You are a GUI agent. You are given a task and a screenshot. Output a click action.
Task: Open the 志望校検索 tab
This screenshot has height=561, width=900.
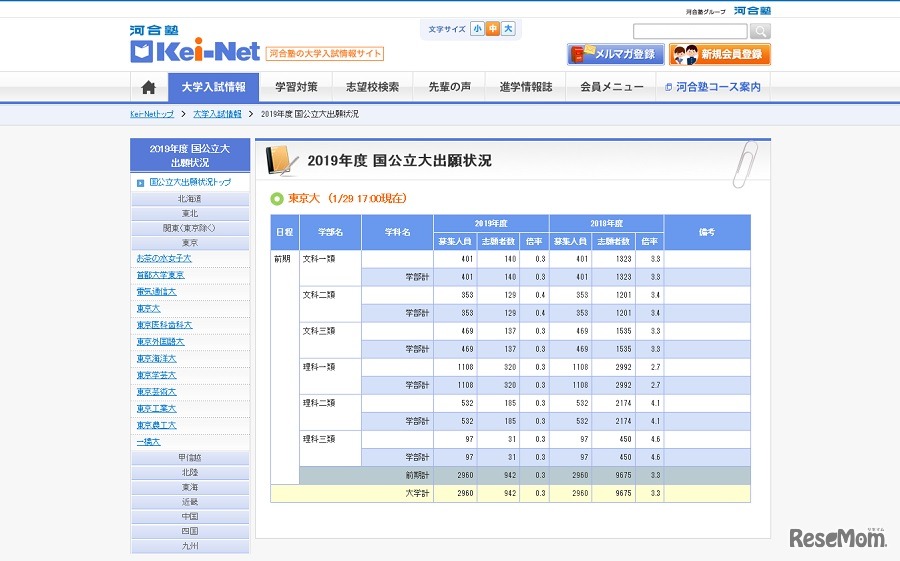pyautogui.click(x=373, y=87)
